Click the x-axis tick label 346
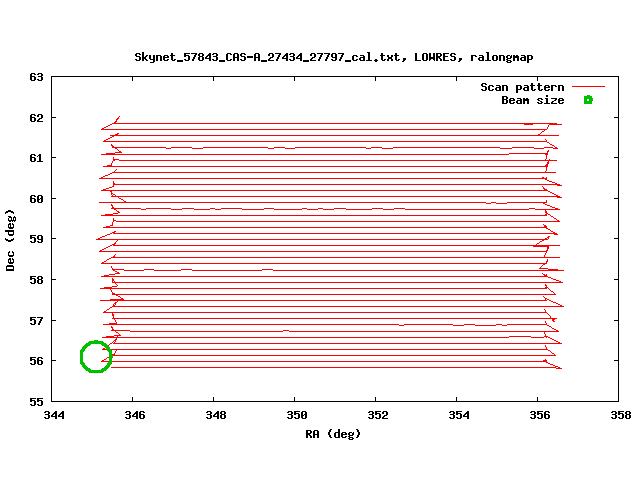This screenshot has height=480, width=640. (135, 415)
